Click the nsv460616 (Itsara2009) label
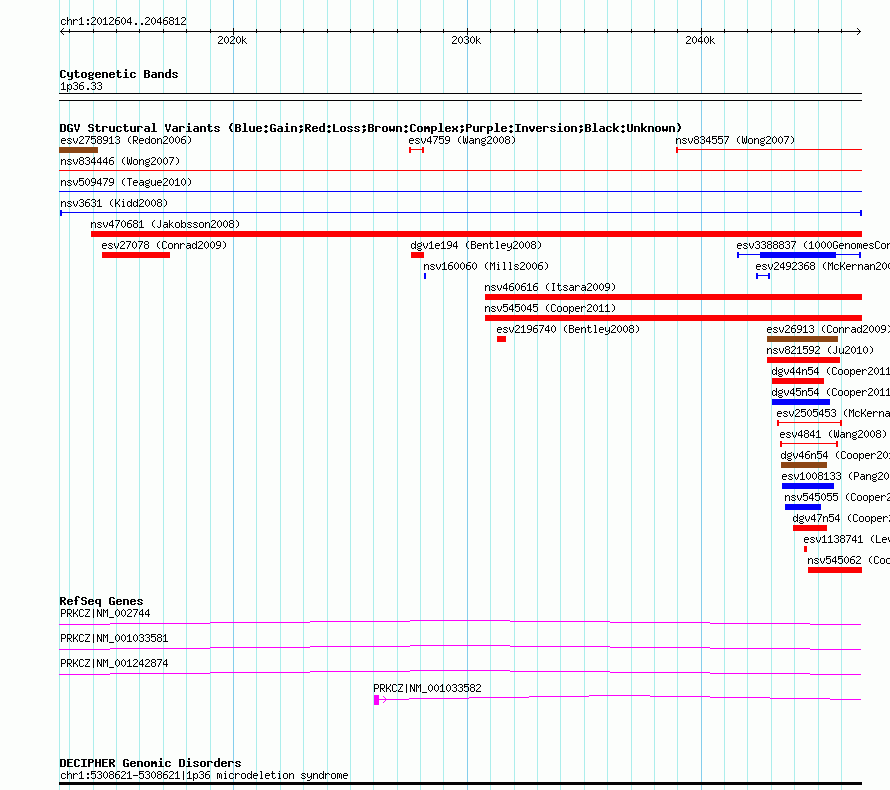This screenshot has width=890, height=790. click(x=550, y=287)
